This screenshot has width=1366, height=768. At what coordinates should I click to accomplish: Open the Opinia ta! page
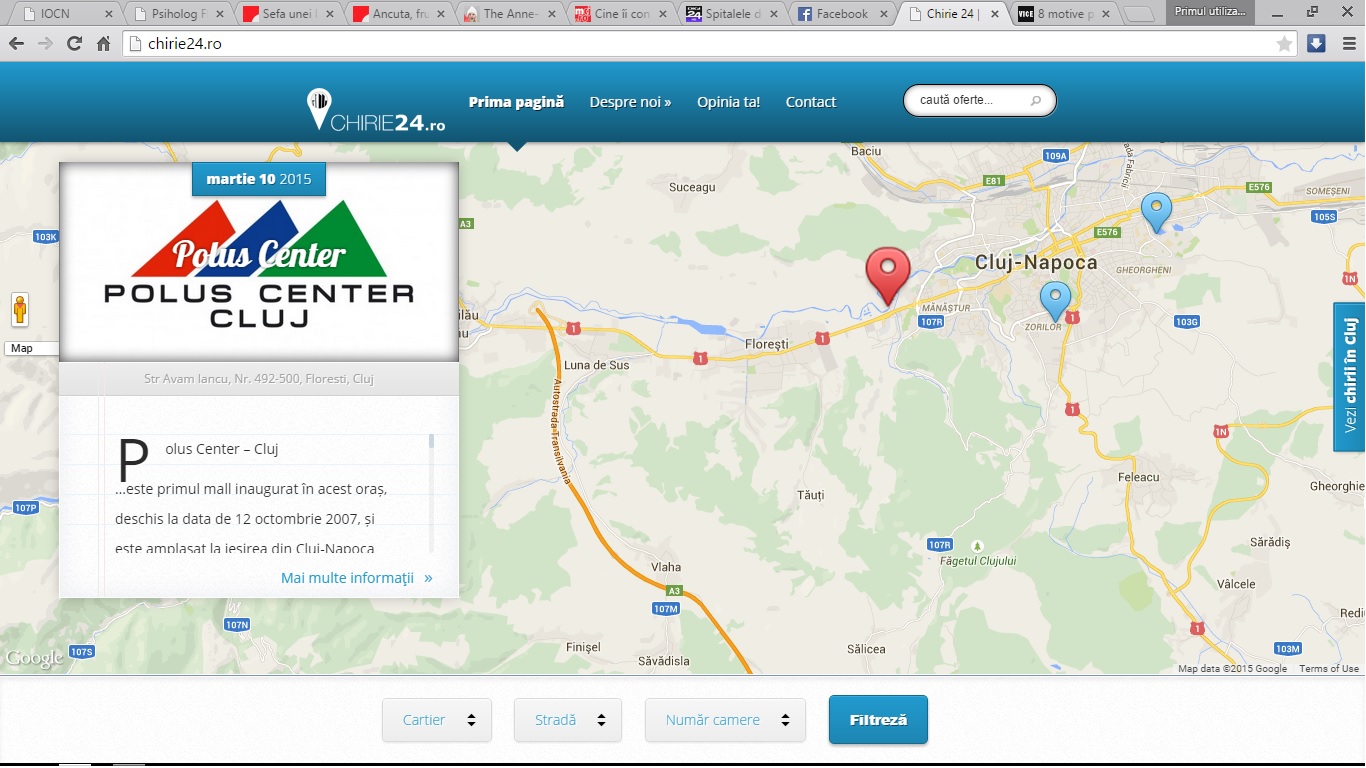728,102
